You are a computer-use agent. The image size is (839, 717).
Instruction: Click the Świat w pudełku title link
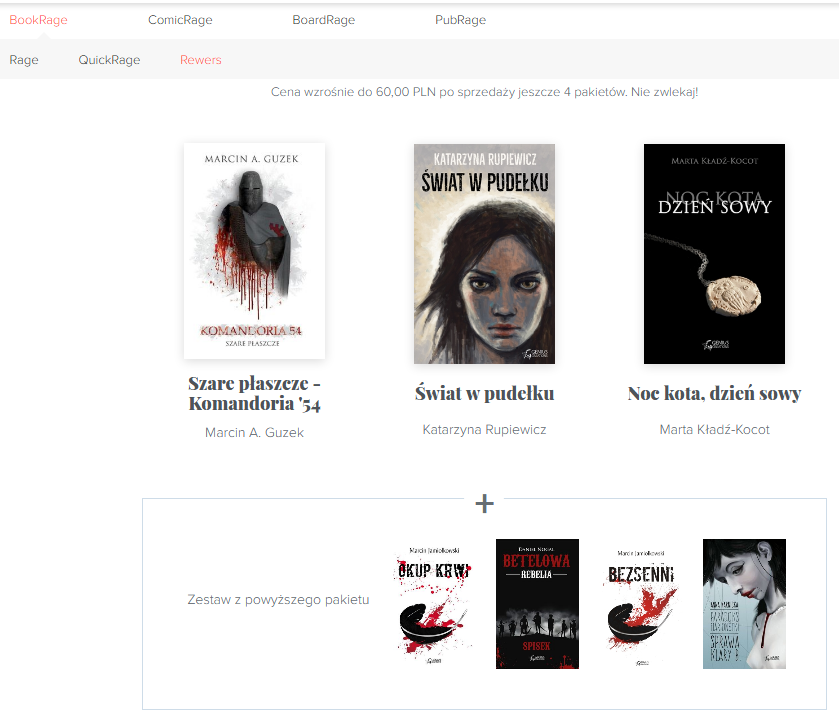click(484, 394)
